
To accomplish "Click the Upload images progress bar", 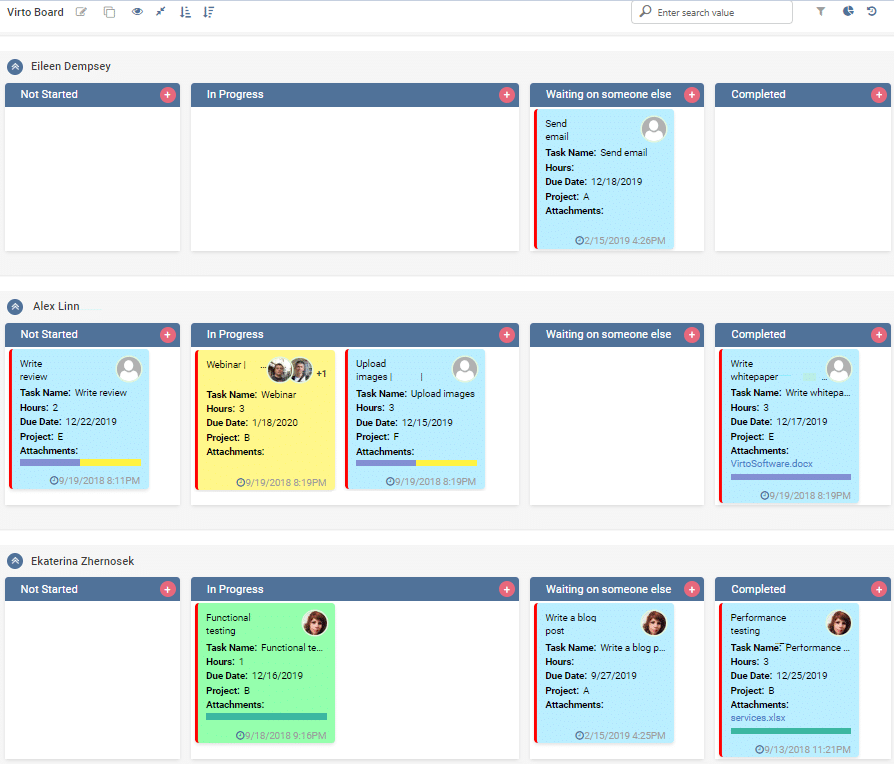I will [416, 463].
